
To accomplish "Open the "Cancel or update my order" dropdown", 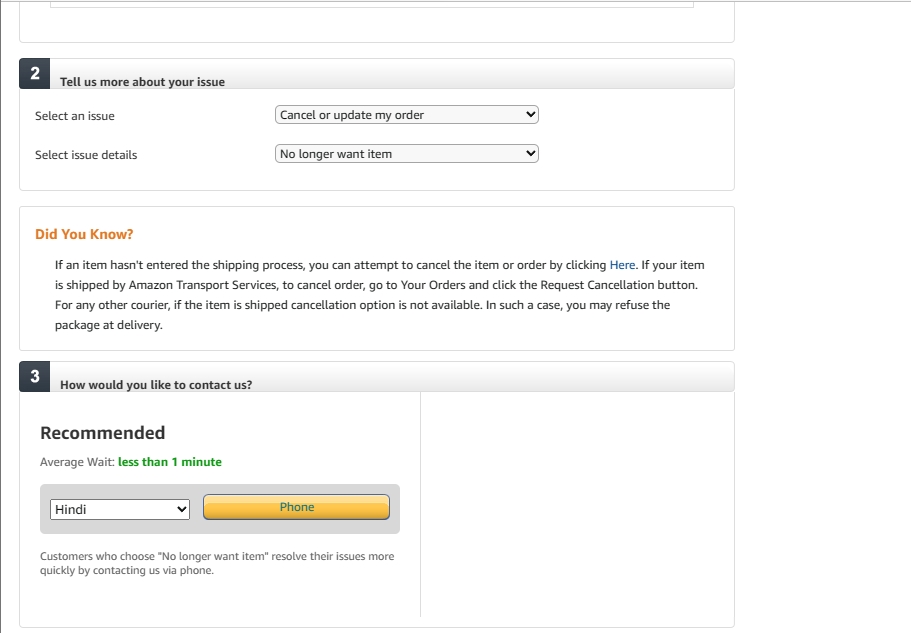I will pyautogui.click(x=406, y=115).
